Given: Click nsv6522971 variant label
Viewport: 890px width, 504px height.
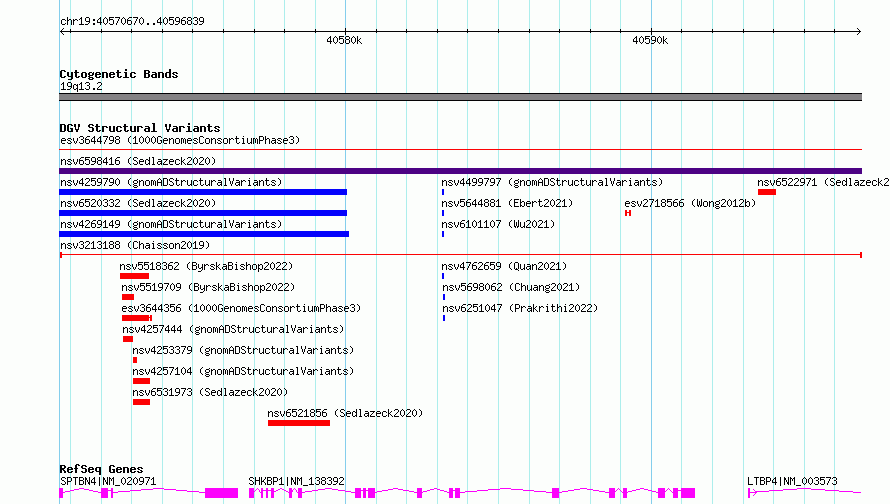Looking at the screenshot, I should pyautogui.click(x=823, y=182).
